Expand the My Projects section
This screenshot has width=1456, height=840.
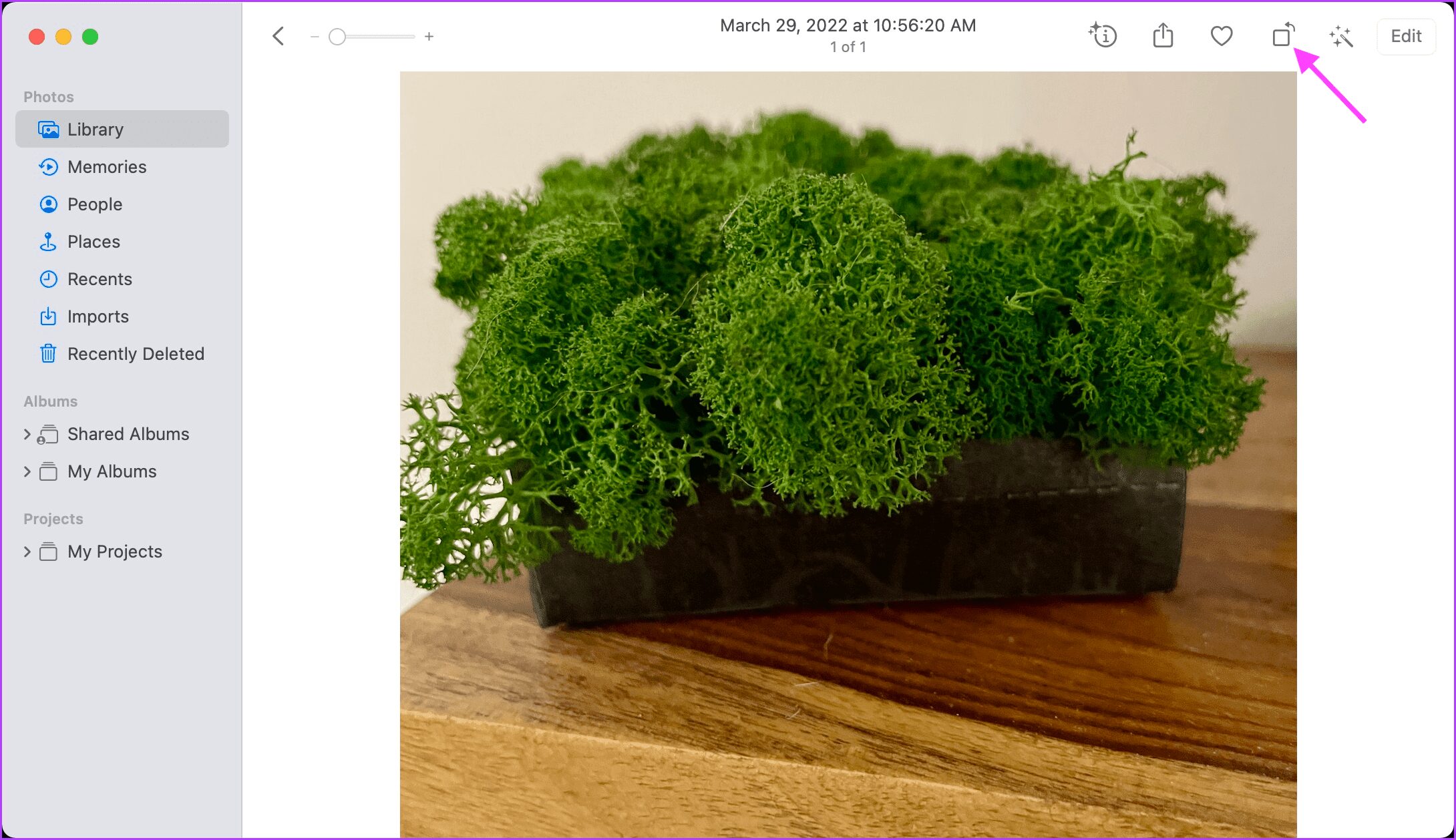click(x=26, y=551)
